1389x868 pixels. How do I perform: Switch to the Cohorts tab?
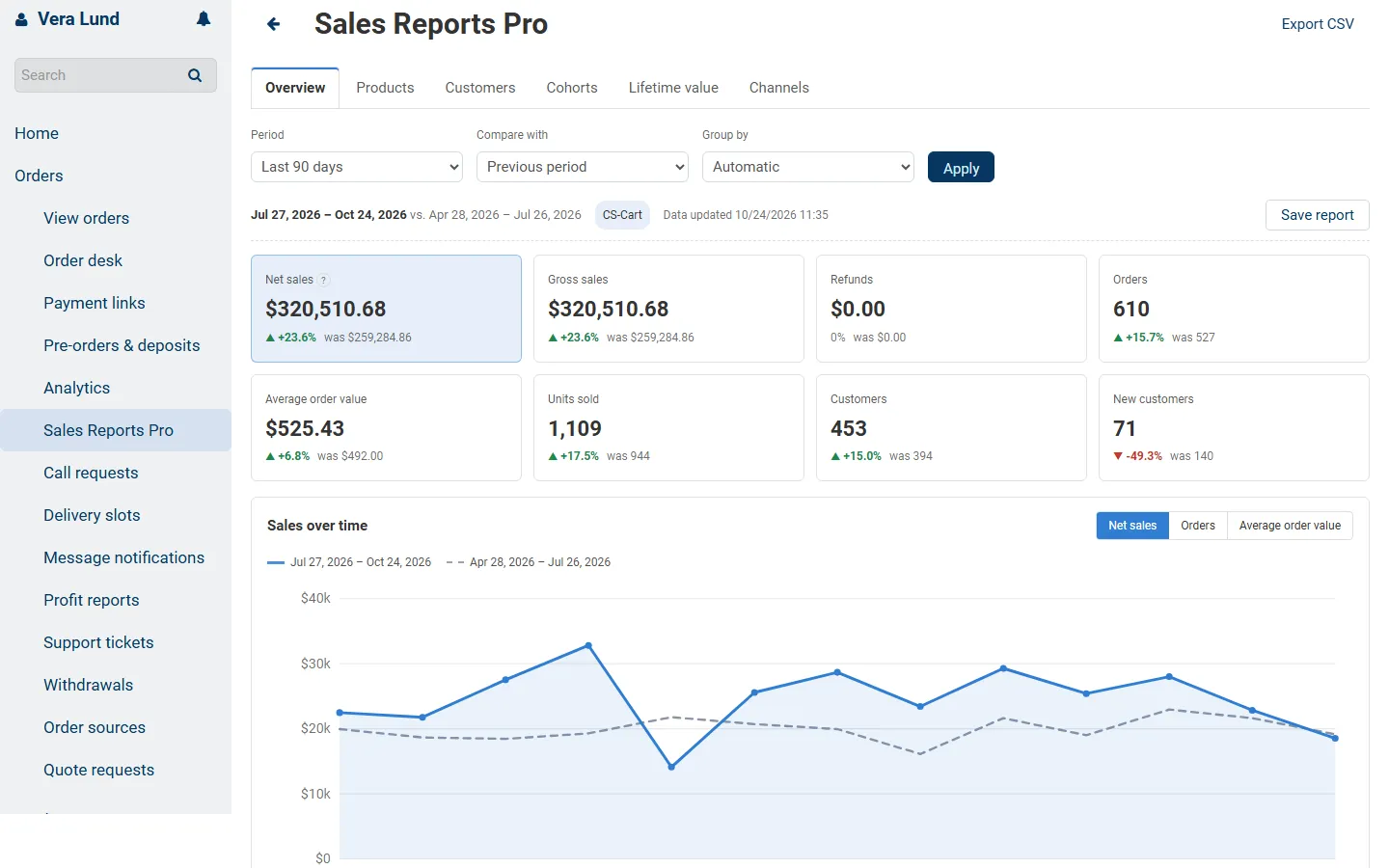click(x=572, y=88)
